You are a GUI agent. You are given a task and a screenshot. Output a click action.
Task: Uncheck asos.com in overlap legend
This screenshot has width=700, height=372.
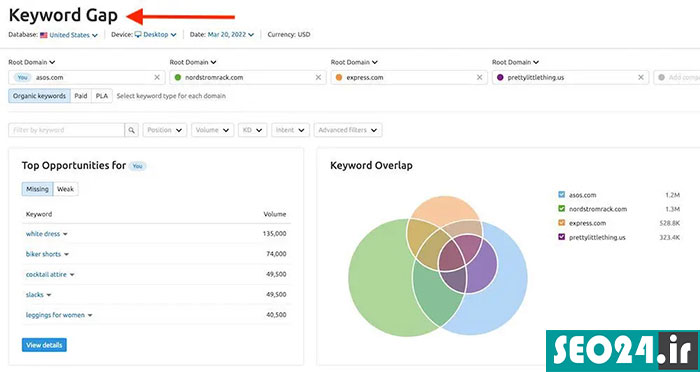coord(562,195)
